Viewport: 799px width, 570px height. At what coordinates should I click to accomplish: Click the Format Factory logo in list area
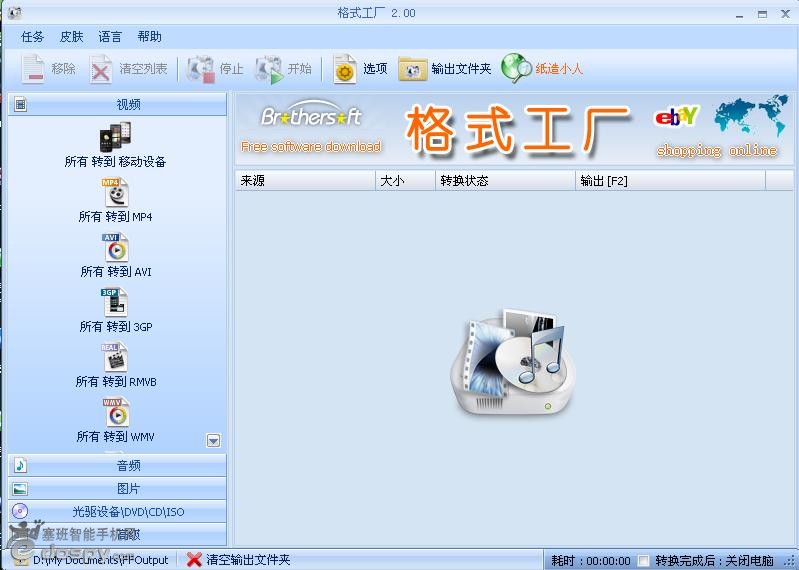513,362
